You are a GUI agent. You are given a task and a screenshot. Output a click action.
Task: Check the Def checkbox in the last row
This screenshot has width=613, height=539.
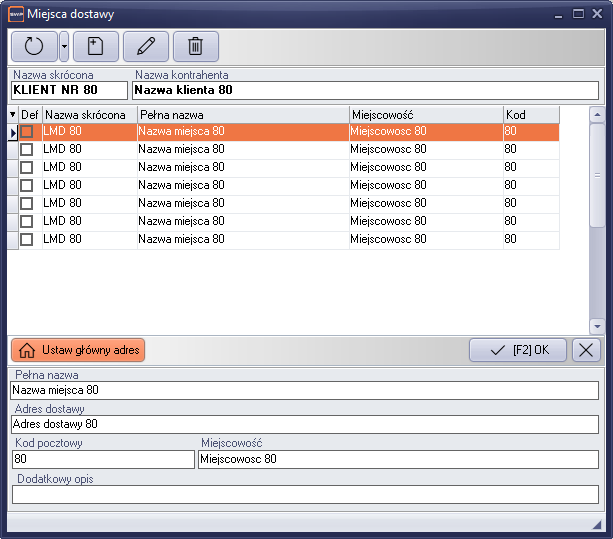[27, 239]
